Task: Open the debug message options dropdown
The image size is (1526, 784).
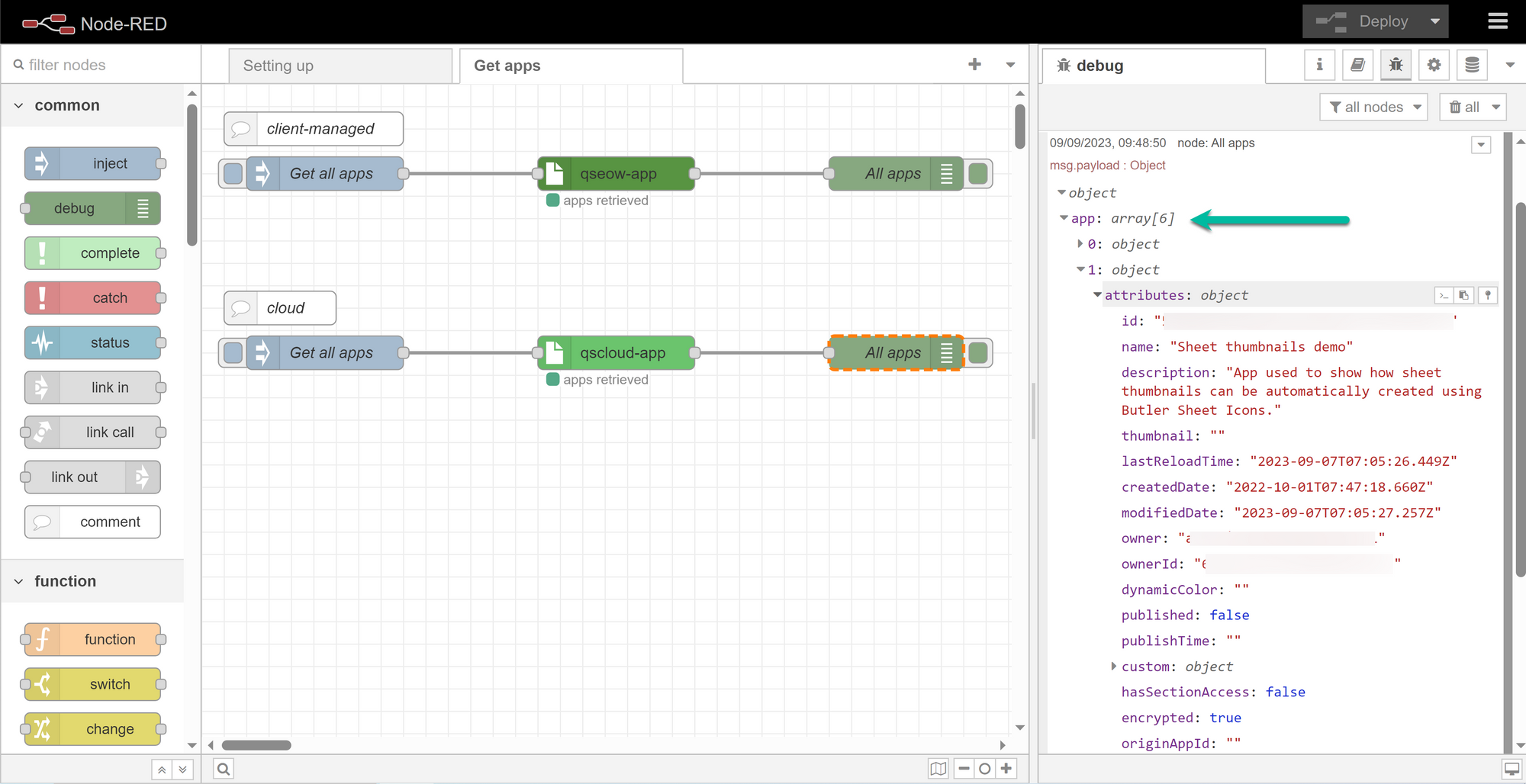Action: pos(1481,145)
